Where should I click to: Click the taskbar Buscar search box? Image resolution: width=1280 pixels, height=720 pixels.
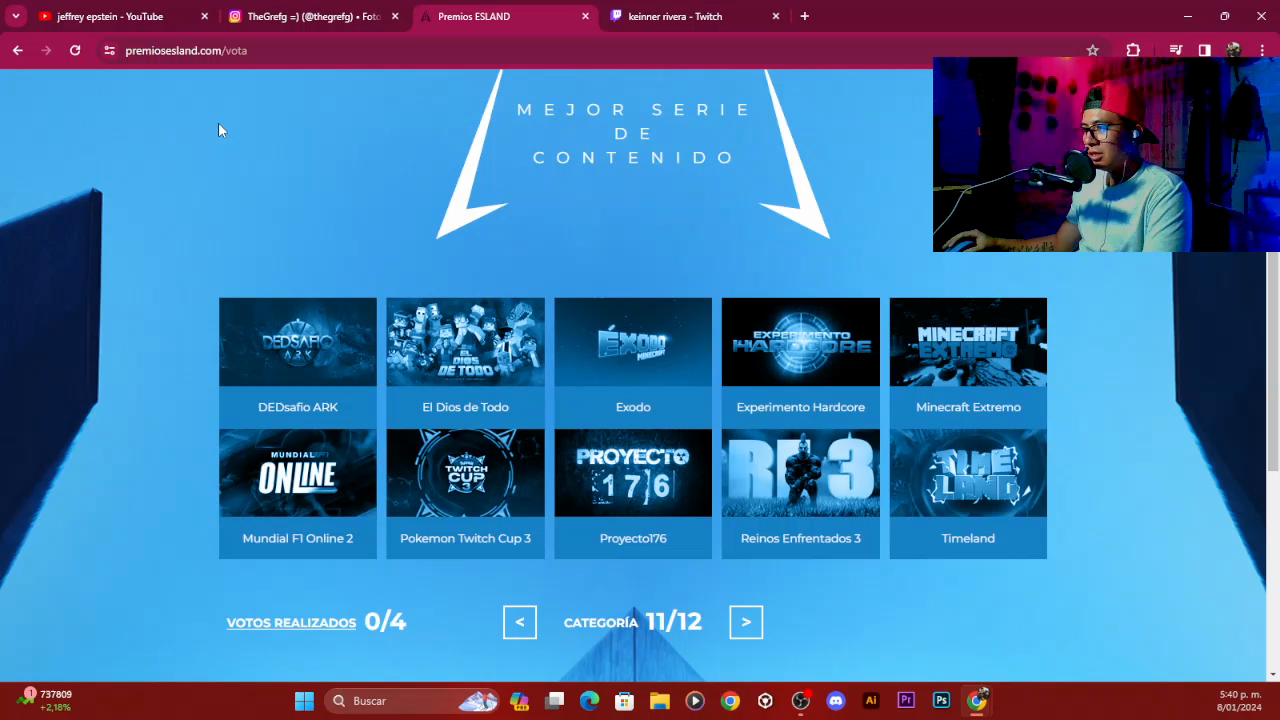(413, 701)
